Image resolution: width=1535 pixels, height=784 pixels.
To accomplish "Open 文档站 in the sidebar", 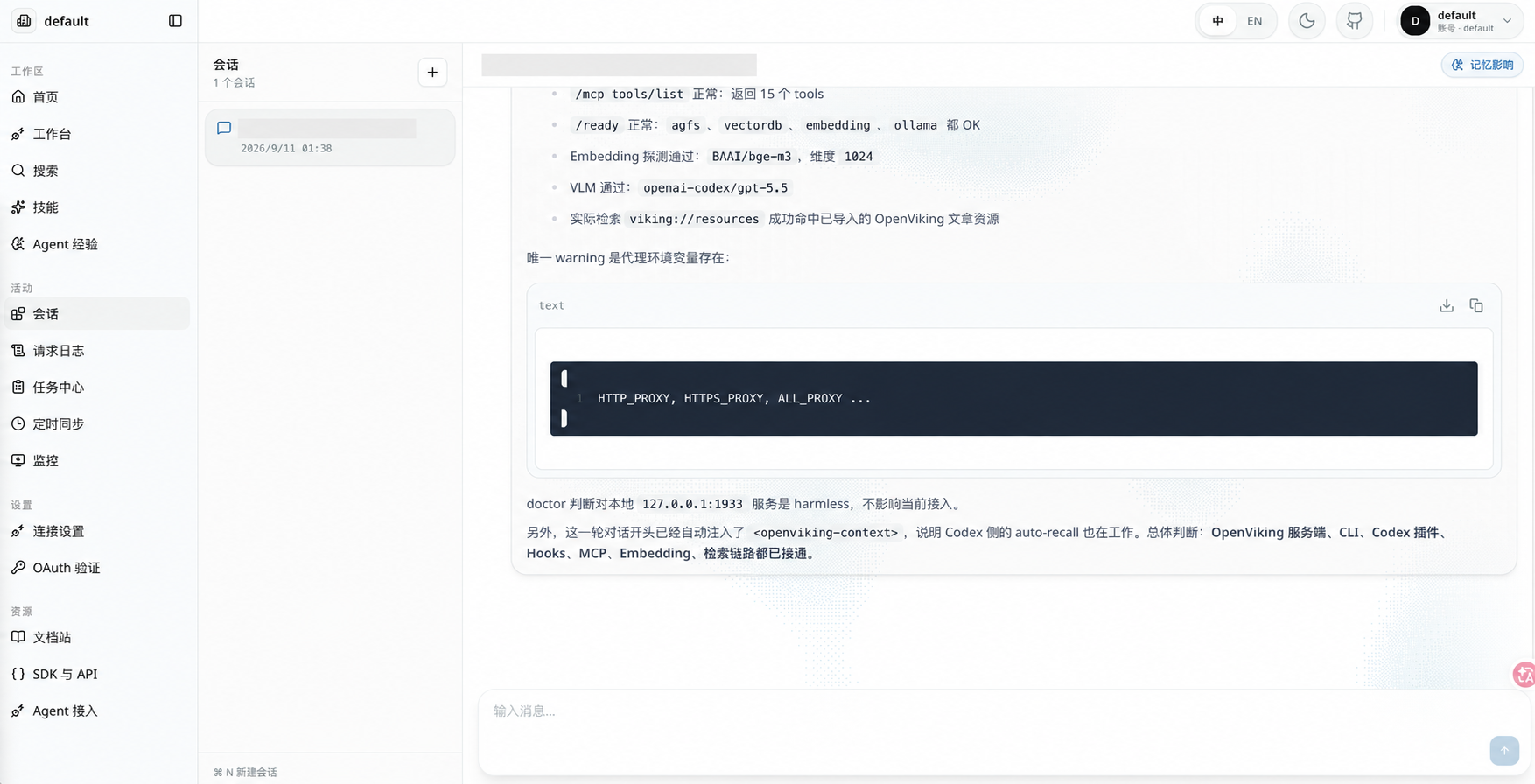I will click(96, 637).
